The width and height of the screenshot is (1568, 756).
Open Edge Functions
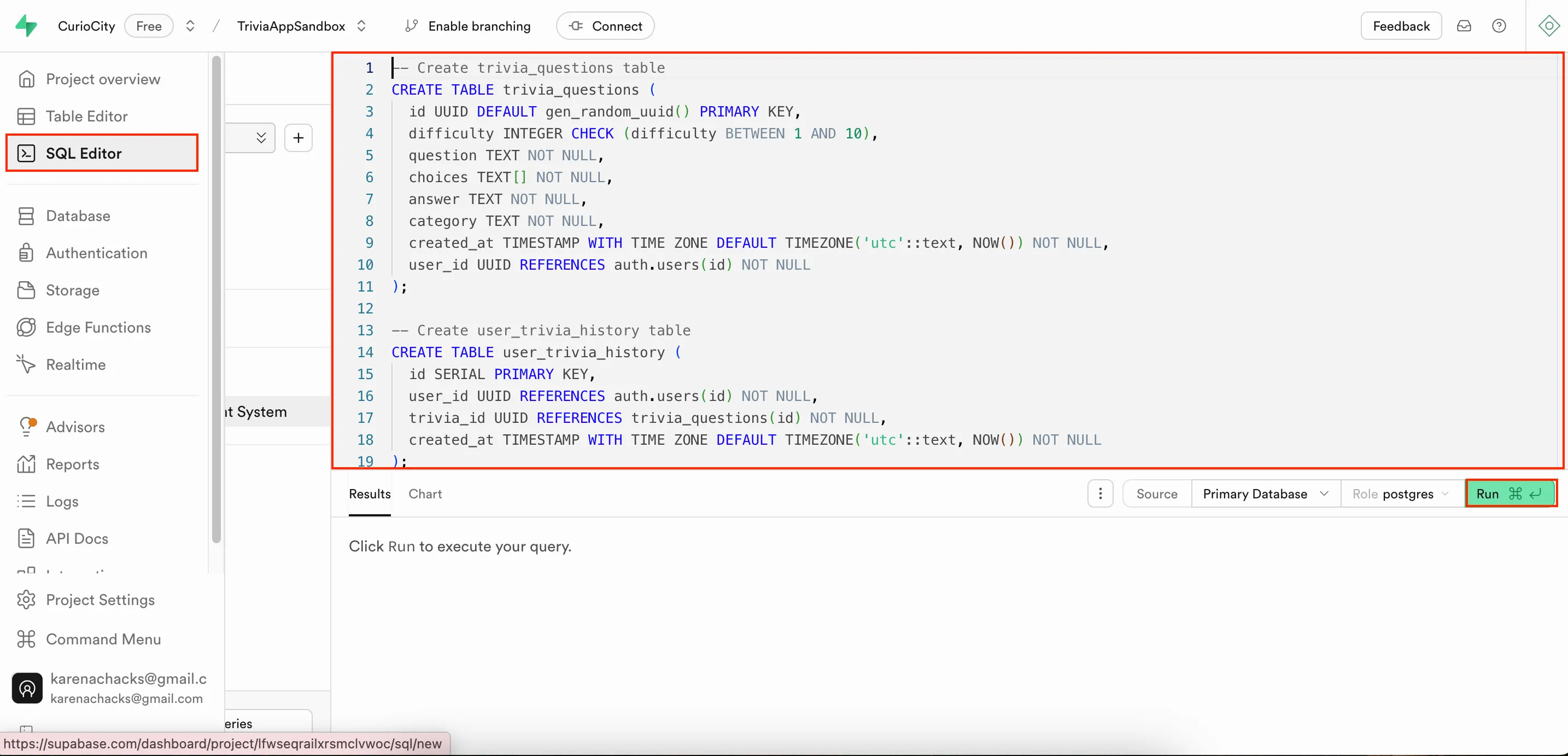(98, 327)
